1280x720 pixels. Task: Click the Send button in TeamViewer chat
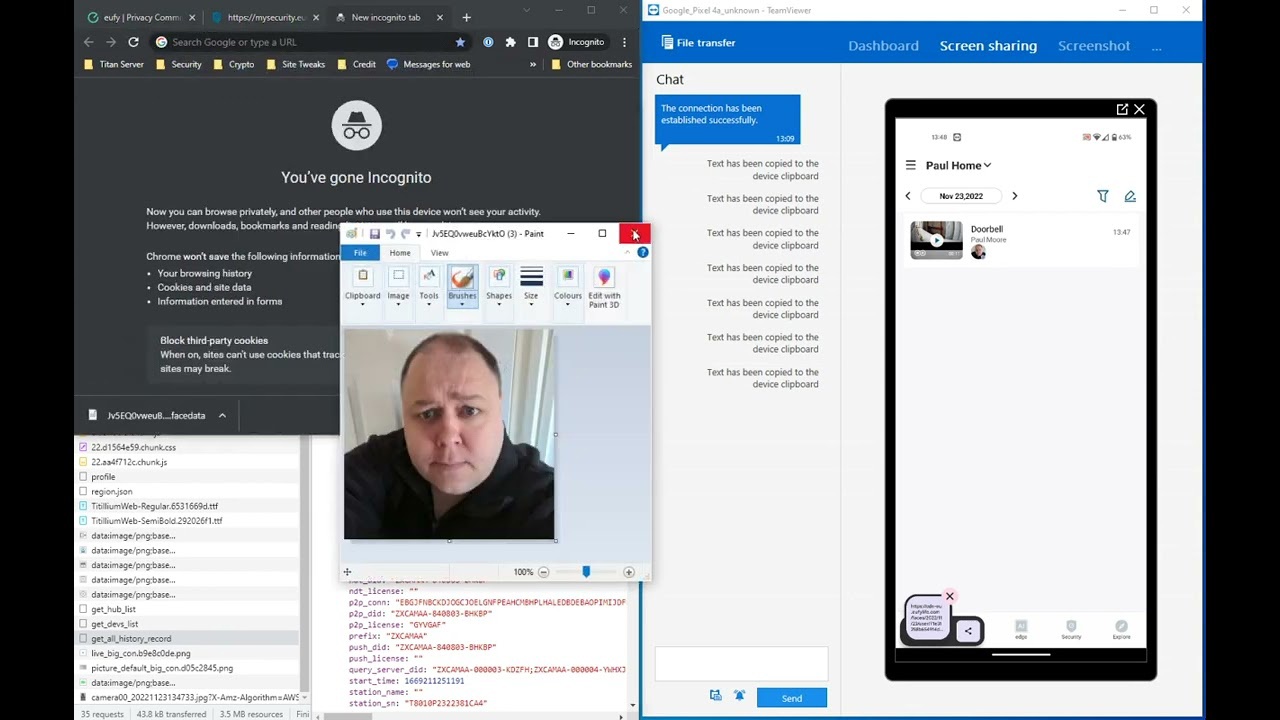click(791, 698)
